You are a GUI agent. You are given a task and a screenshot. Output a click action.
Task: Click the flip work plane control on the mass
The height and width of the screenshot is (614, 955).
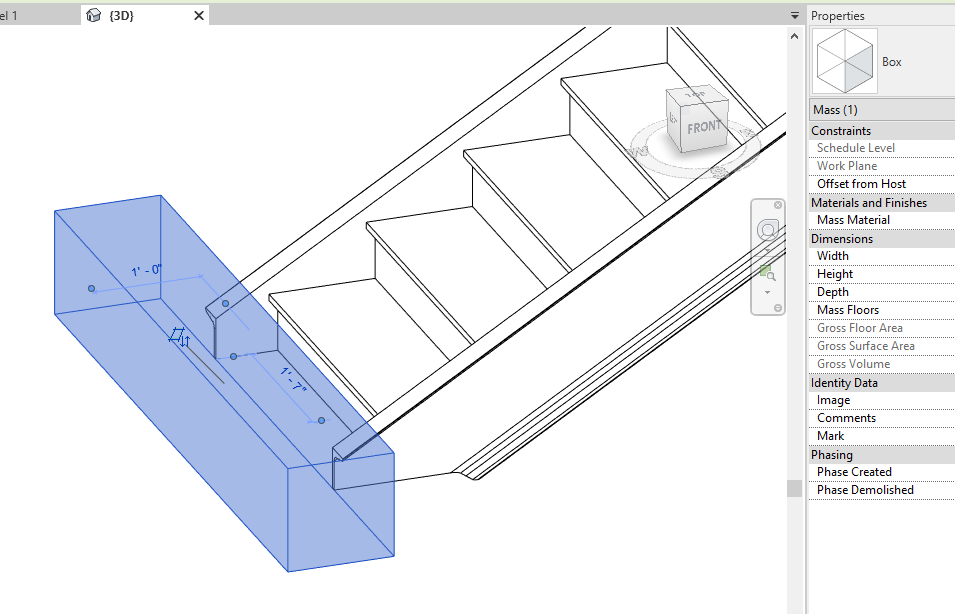point(180,337)
